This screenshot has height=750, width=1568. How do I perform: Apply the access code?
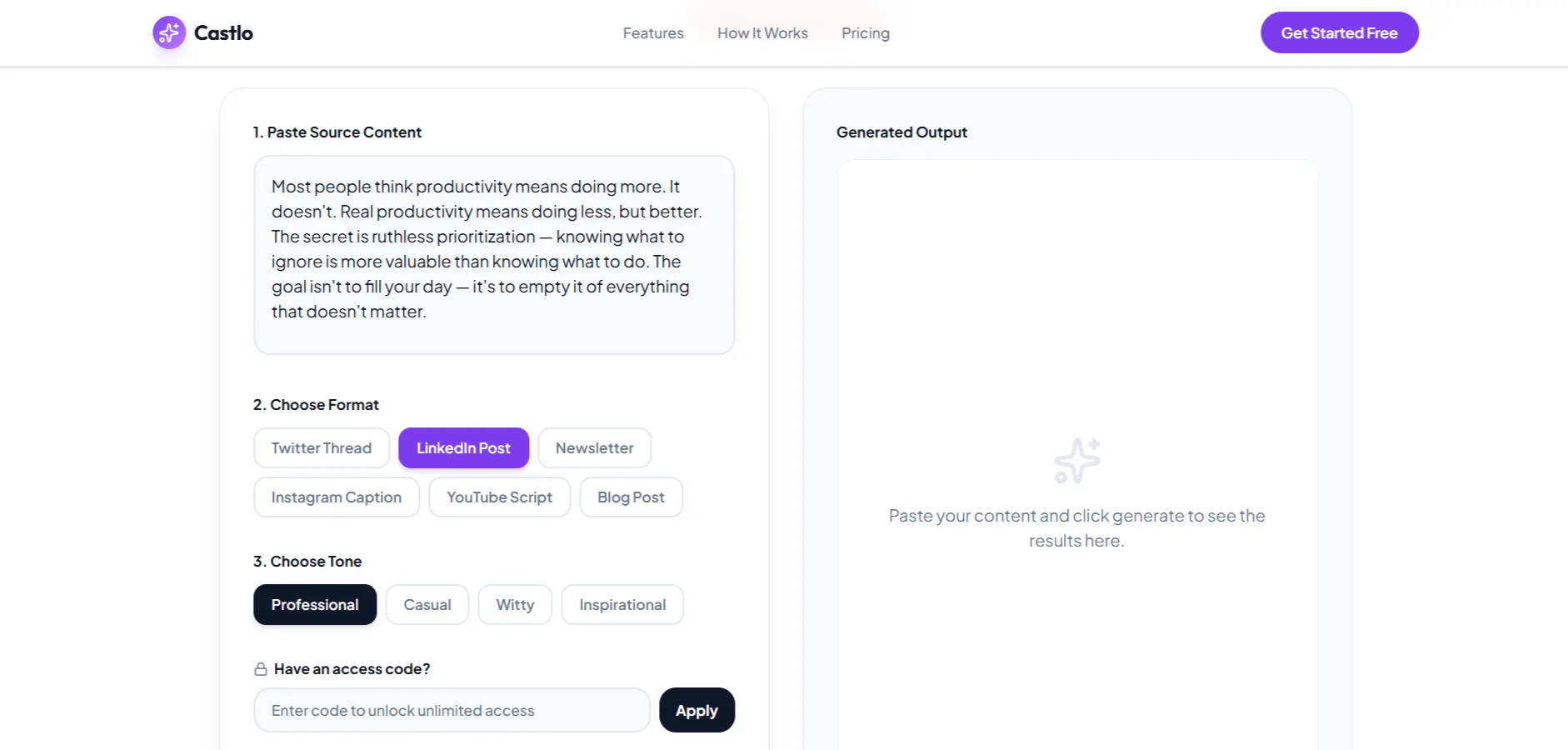point(697,710)
